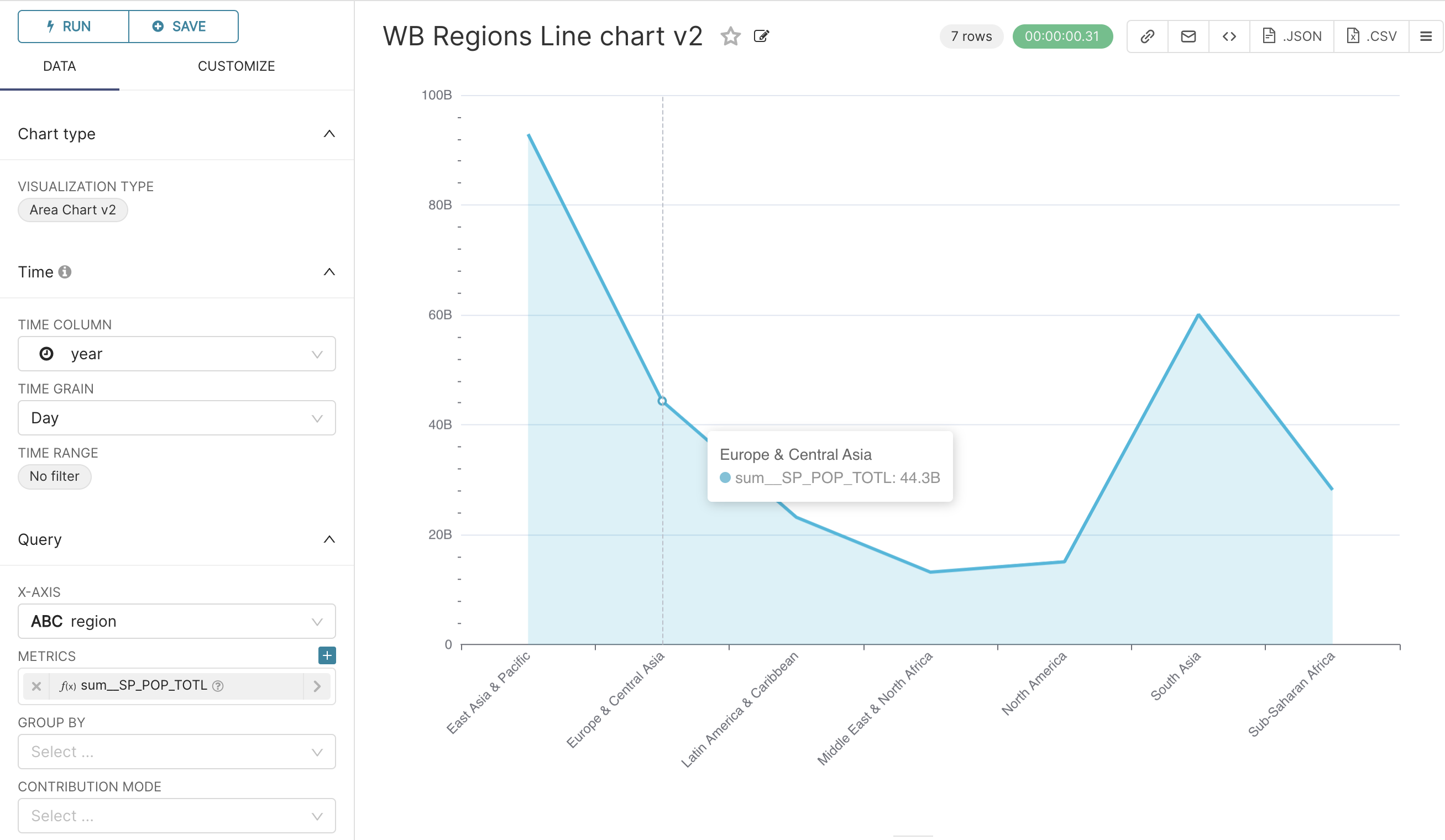Open the hamburger menu for more actions
Screen dimensions: 1445x840
(x=1426, y=36)
